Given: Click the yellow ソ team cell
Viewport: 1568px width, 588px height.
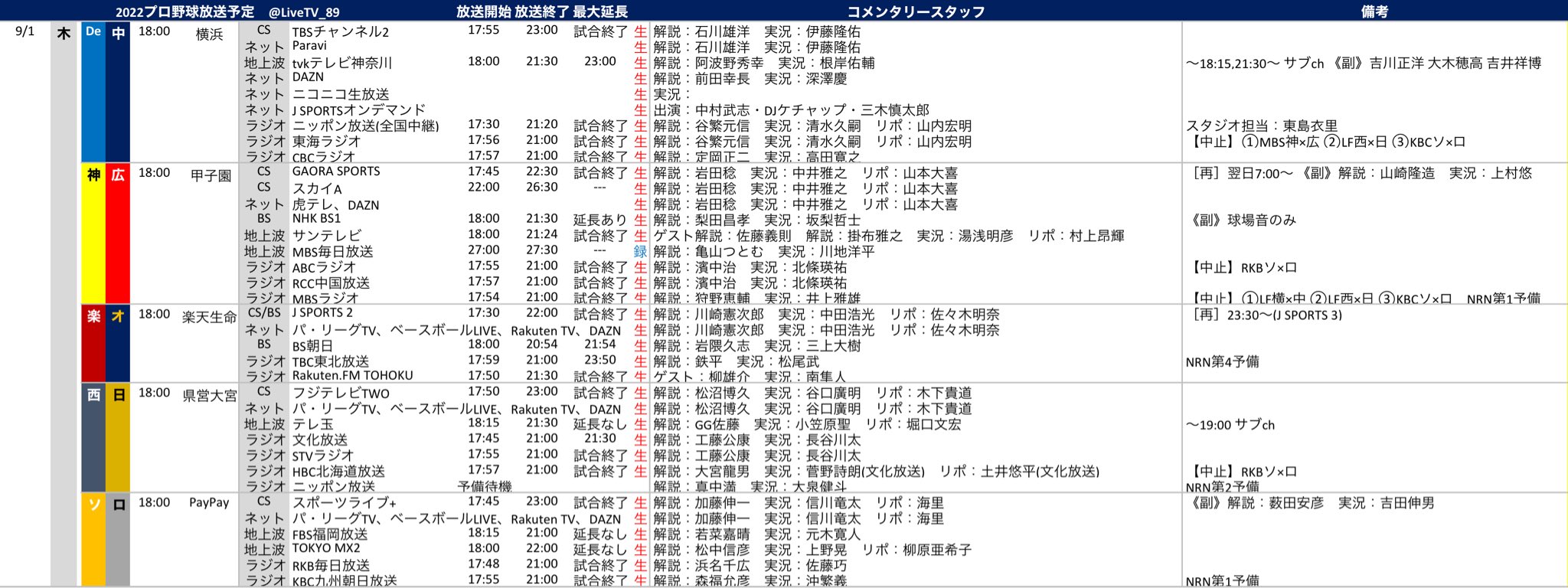Looking at the screenshot, I should 93,540.
